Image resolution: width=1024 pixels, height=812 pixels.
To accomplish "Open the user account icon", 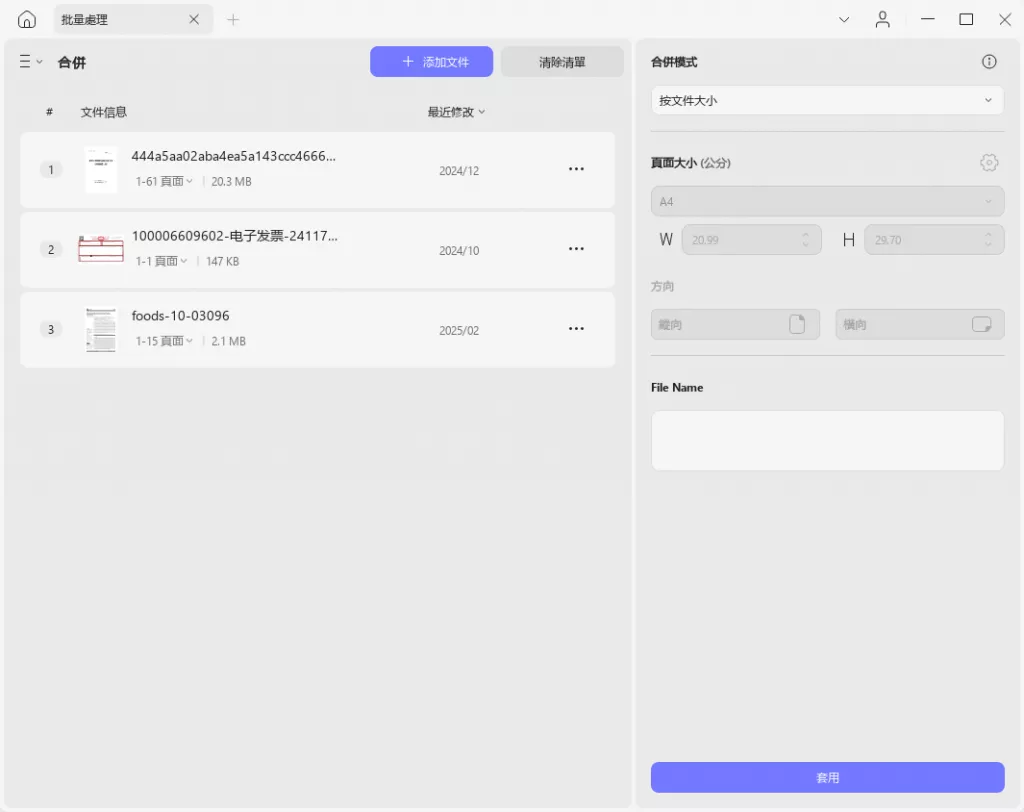I will point(882,20).
